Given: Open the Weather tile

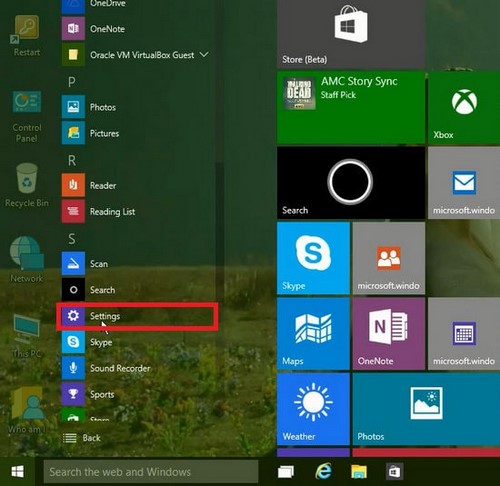Looking at the screenshot, I should [313, 409].
